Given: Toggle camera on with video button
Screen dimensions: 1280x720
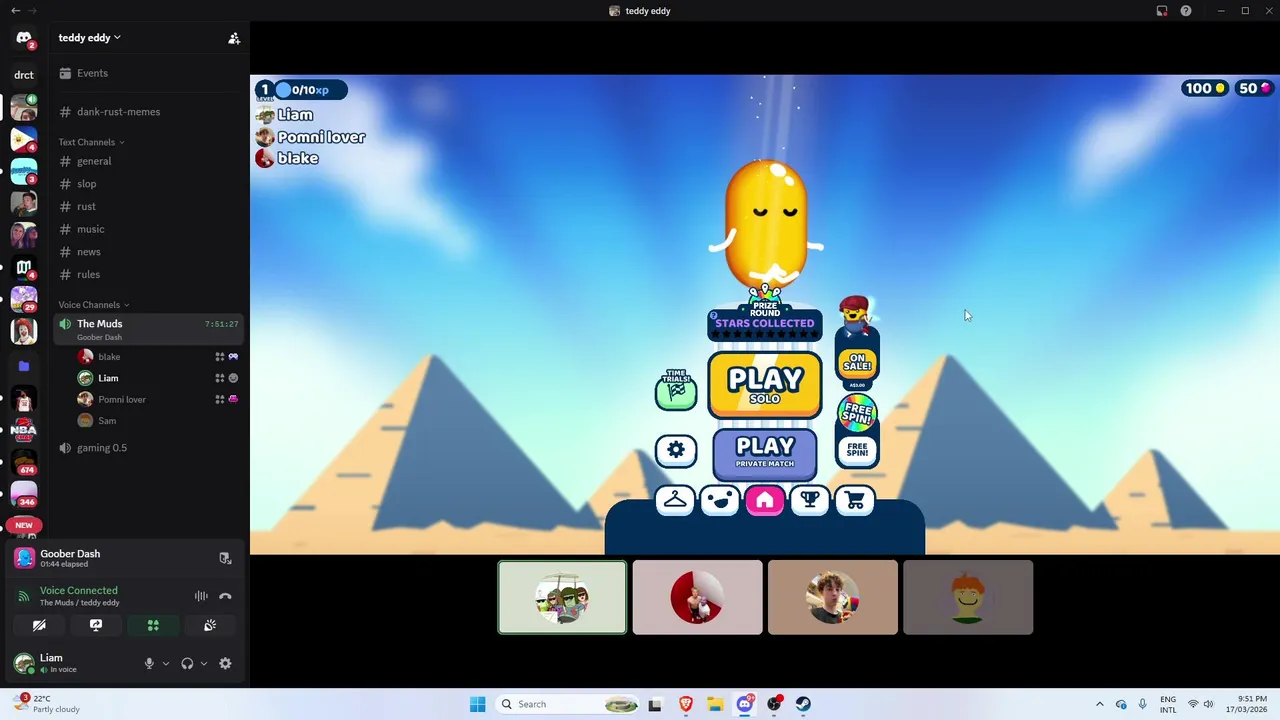Looking at the screenshot, I should pos(39,625).
